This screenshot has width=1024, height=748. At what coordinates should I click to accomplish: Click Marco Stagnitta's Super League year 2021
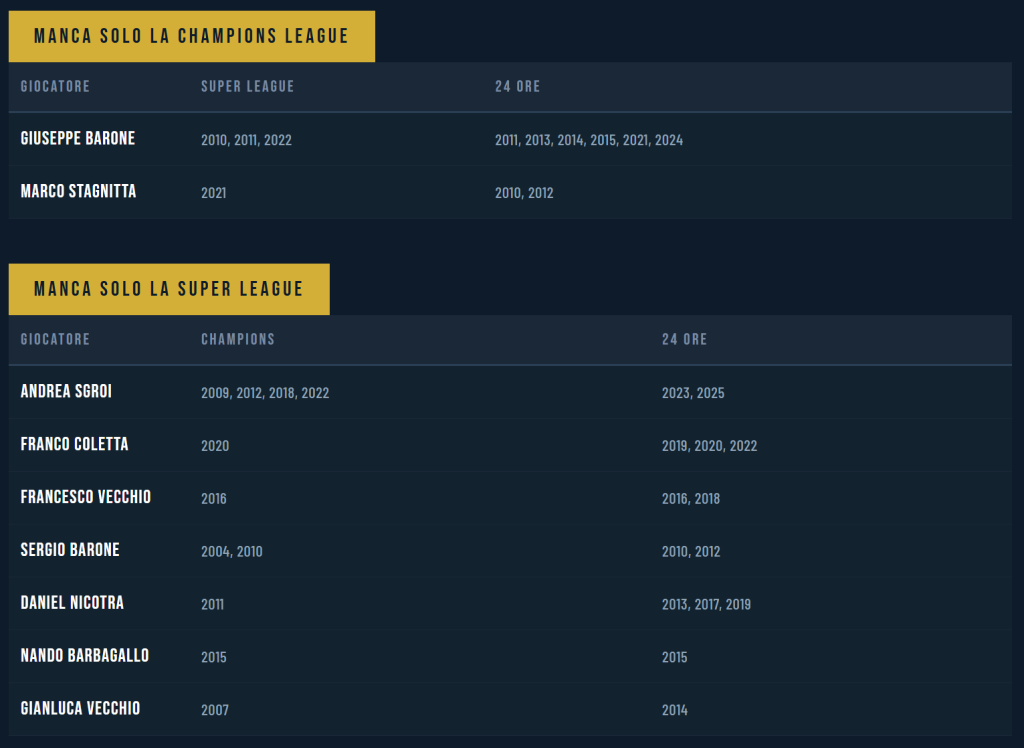pos(213,193)
